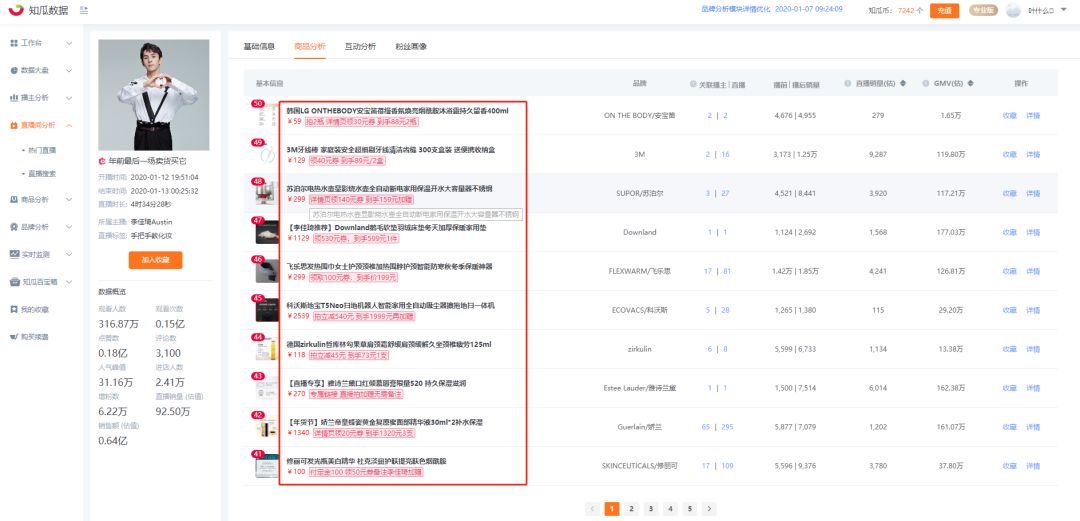Viewport: 1080px width, 521px height.
Task: Click linked streamer count 65 for Guerlain row
Action: 705,427
